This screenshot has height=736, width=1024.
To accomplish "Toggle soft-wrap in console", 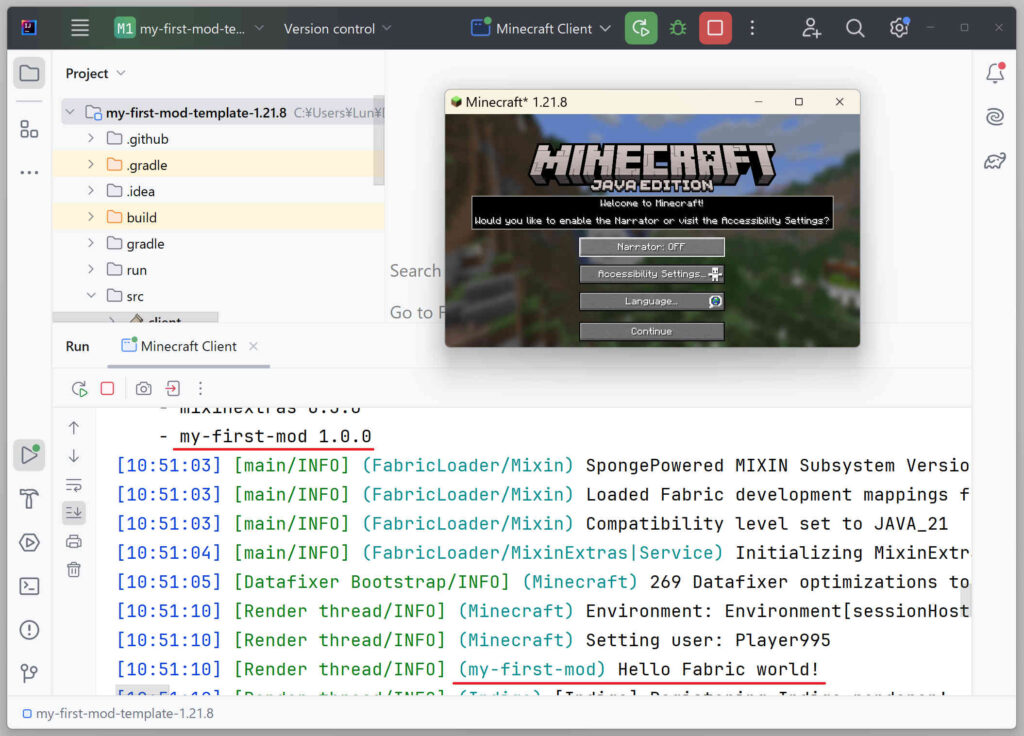I will (x=74, y=485).
